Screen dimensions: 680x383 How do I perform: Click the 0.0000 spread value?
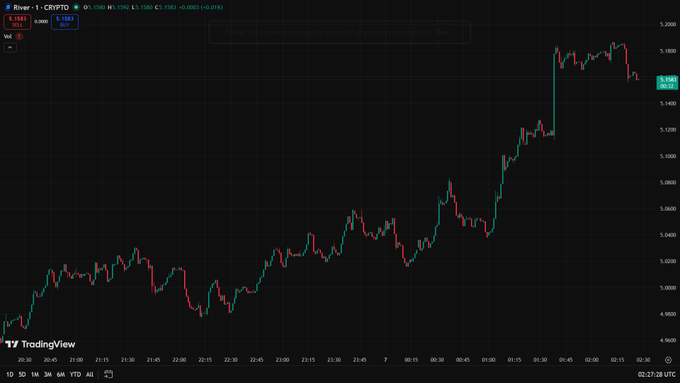point(41,22)
